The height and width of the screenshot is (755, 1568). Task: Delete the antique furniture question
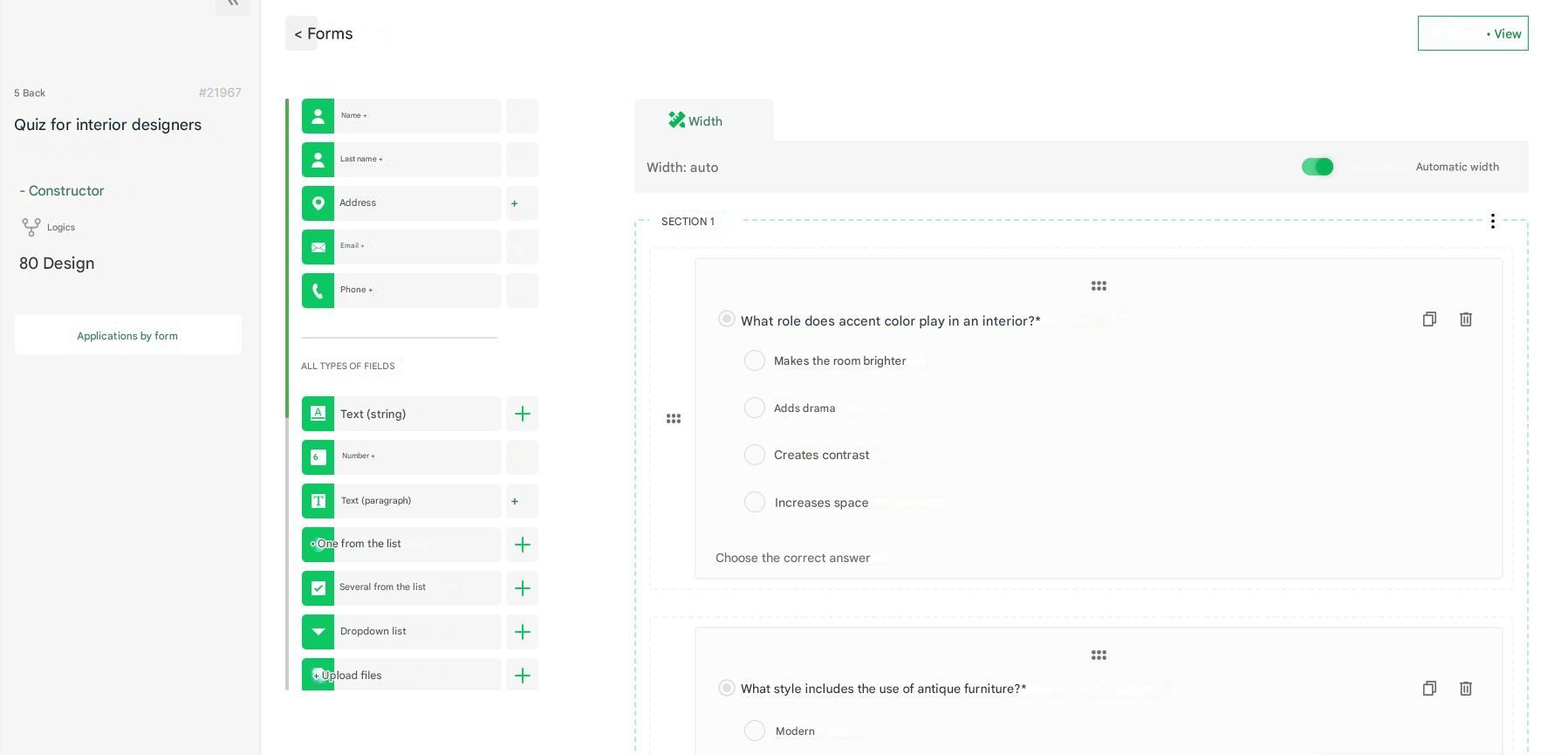click(x=1465, y=689)
